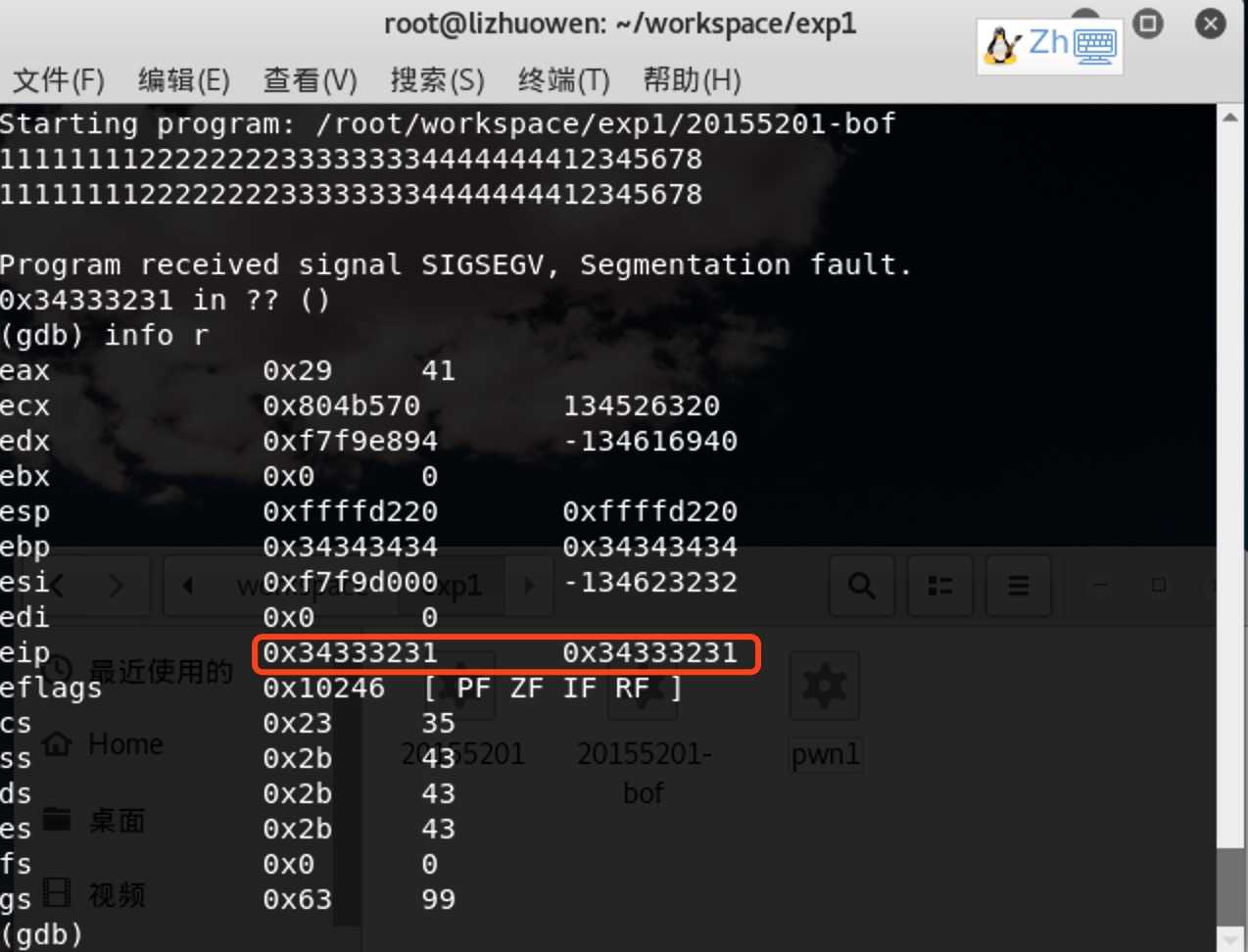The height and width of the screenshot is (952, 1248).
Task: Click the esi value 0xf7f9d000
Action: (x=350, y=582)
